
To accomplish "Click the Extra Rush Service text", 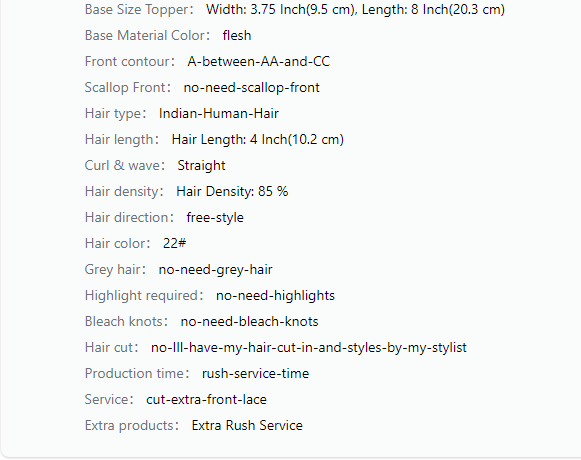I will 247,426.
